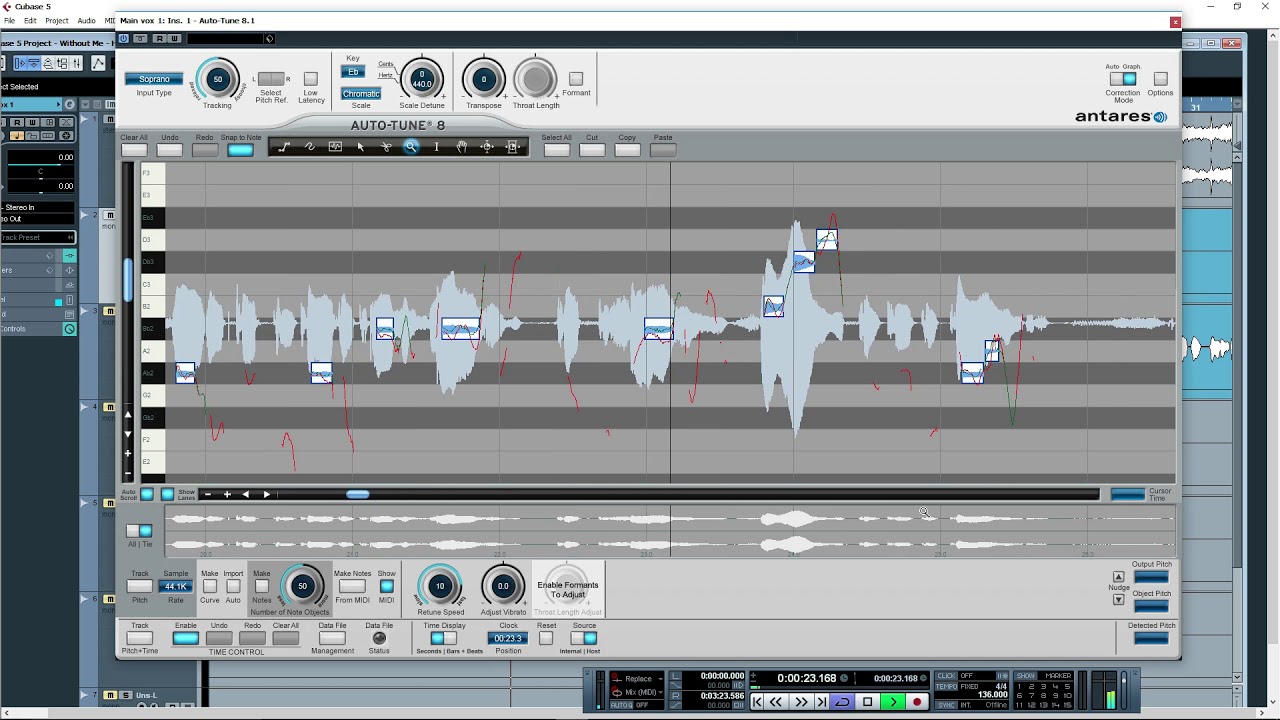Go to project end in transport
This screenshot has height=720, width=1280.
(x=821, y=702)
